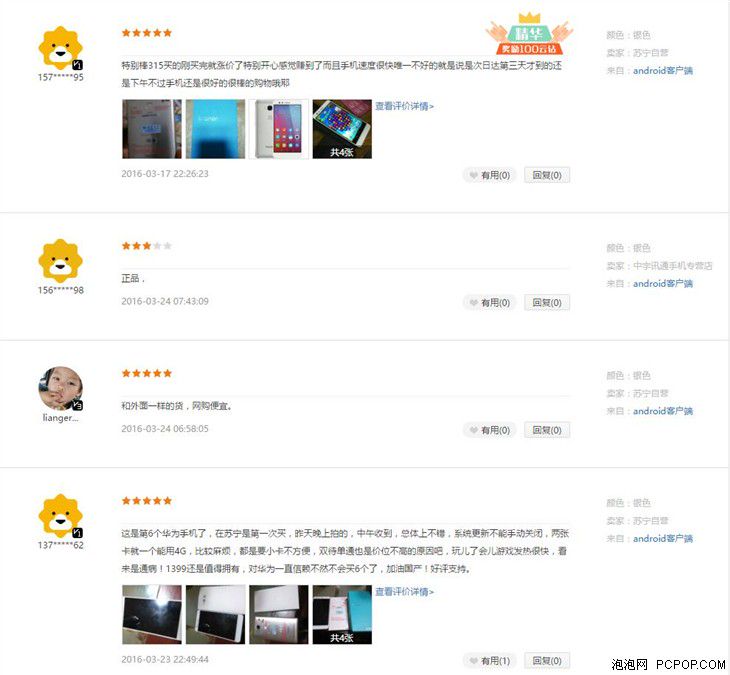730x675 pixels.
Task: Click 回复(0) under the lianger review
Action: point(547,430)
